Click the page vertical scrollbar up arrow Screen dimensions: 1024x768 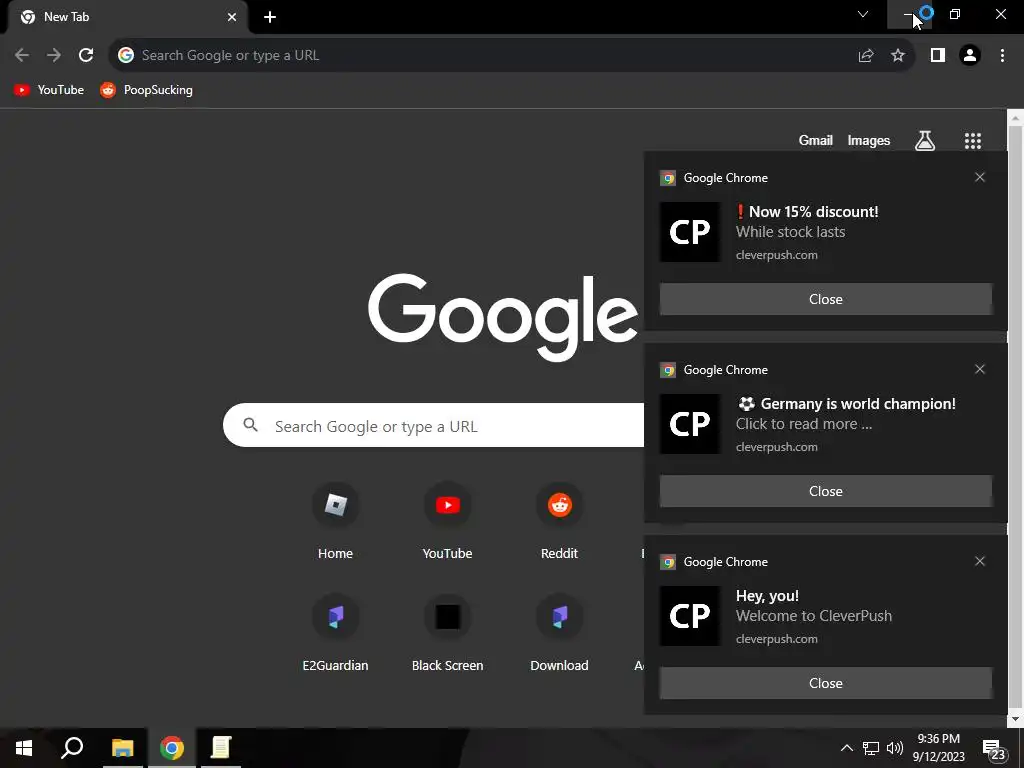pos(1016,118)
